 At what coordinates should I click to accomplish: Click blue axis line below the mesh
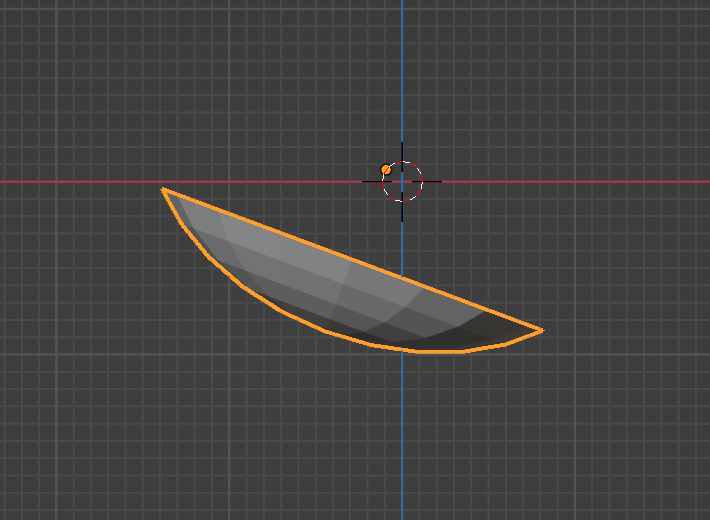click(402, 440)
